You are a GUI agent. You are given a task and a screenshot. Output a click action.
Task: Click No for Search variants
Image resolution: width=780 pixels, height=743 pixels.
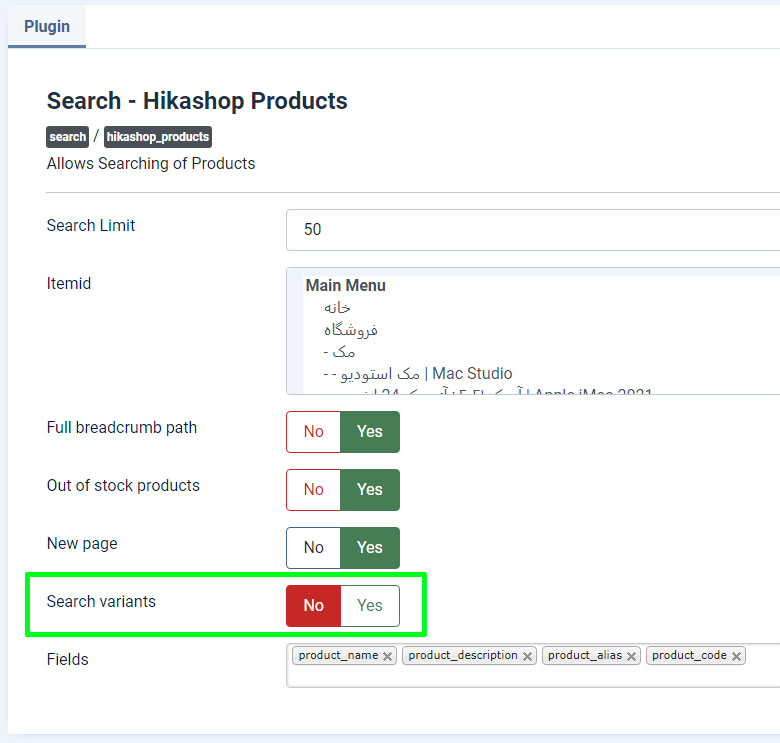314,606
